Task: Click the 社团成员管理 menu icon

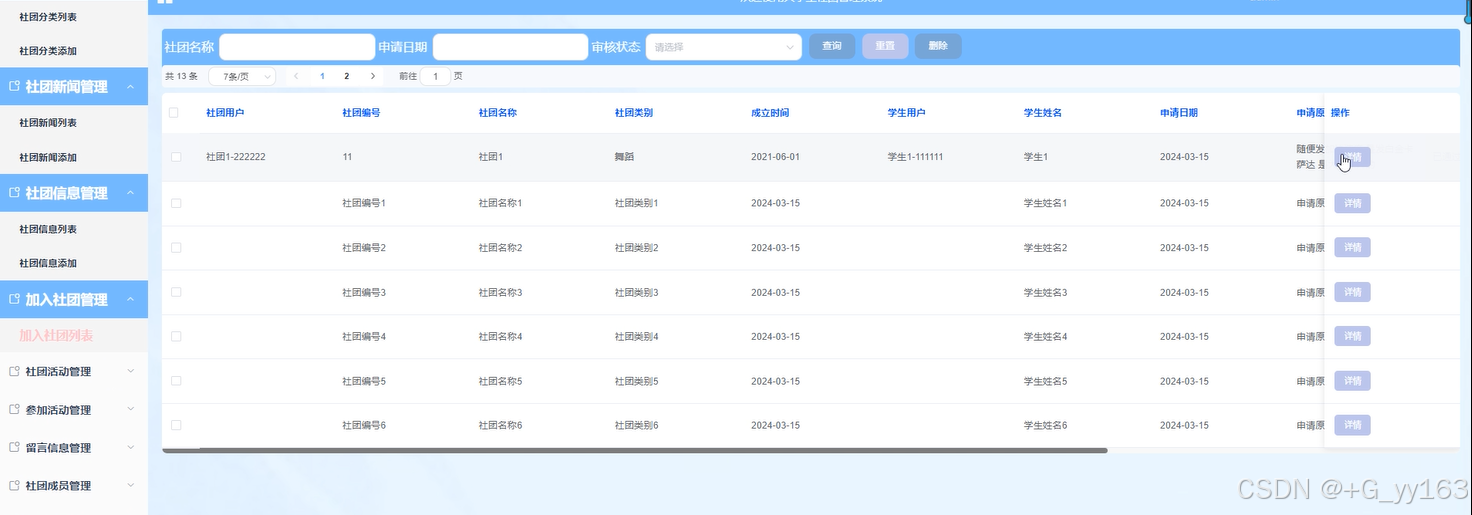Action: coord(14,485)
